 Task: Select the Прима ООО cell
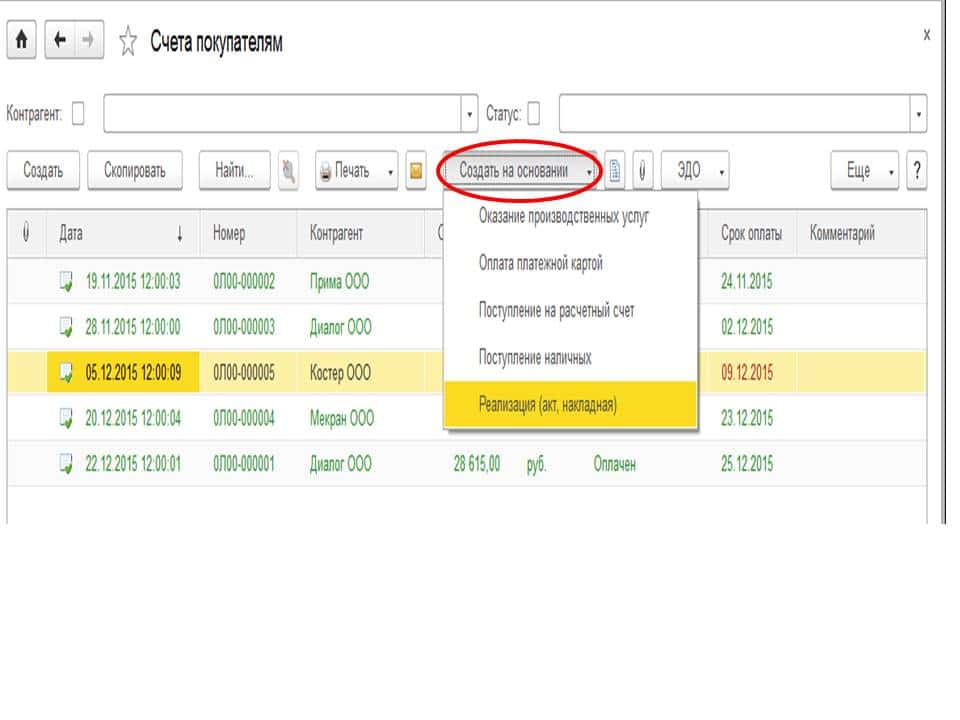(x=339, y=282)
